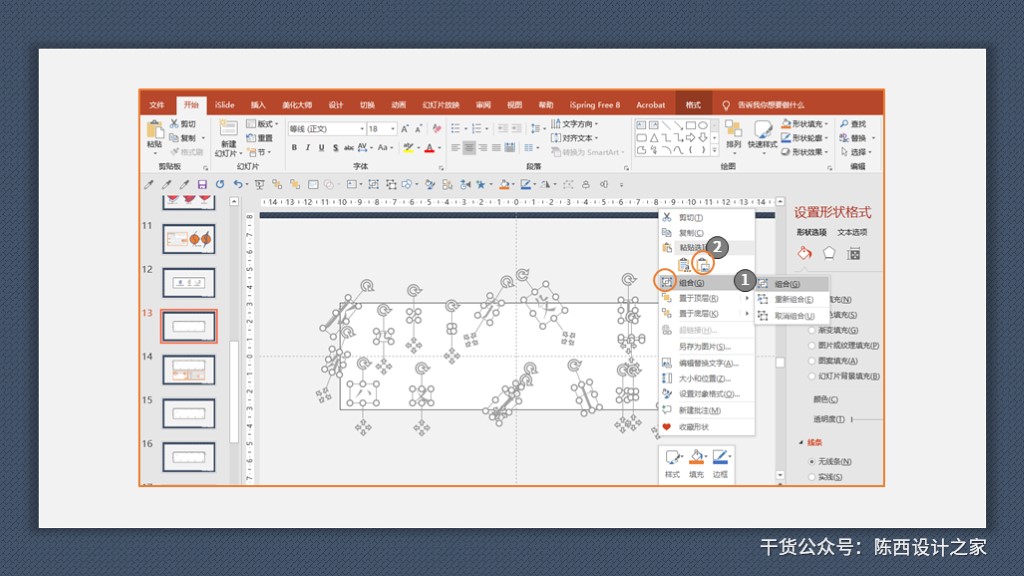Open the 节 (Section) dropdown
1024x576 pixels.
coord(259,152)
